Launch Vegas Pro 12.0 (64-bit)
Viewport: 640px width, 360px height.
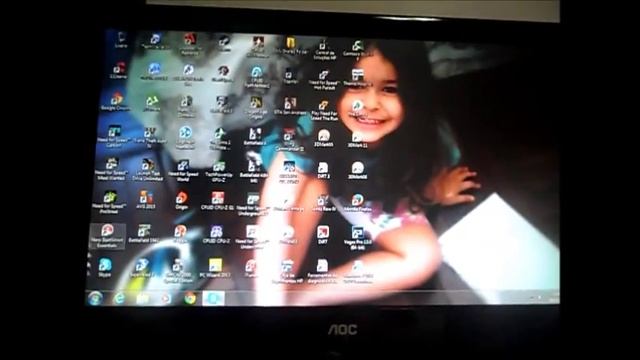coord(358,237)
